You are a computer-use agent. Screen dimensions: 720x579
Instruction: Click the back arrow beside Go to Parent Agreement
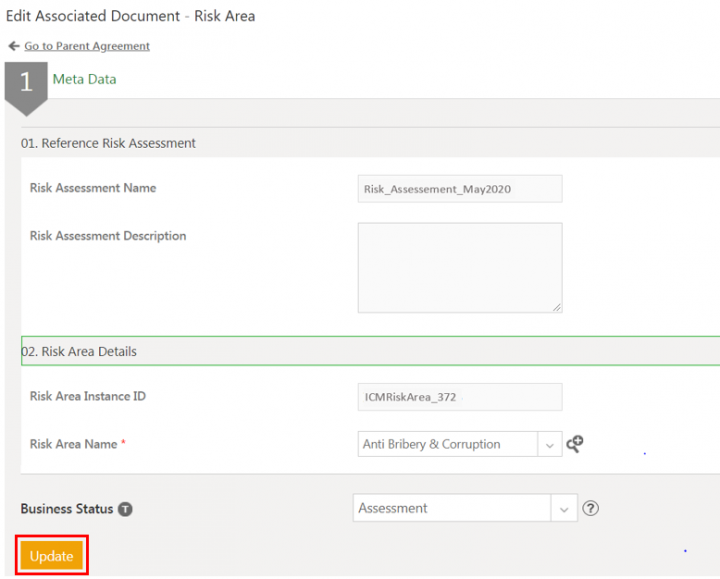(x=14, y=46)
